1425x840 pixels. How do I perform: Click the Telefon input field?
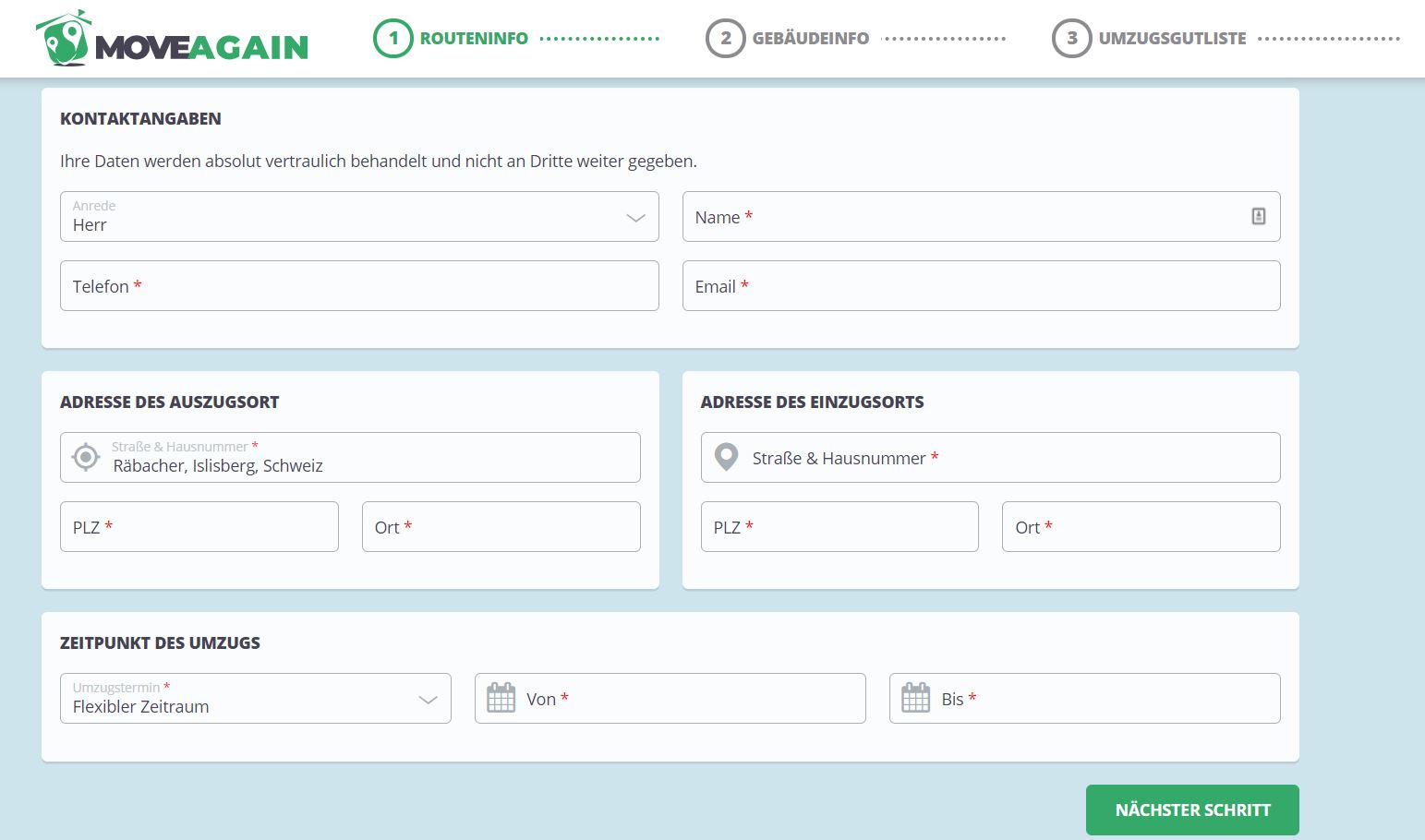click(359, 285)
